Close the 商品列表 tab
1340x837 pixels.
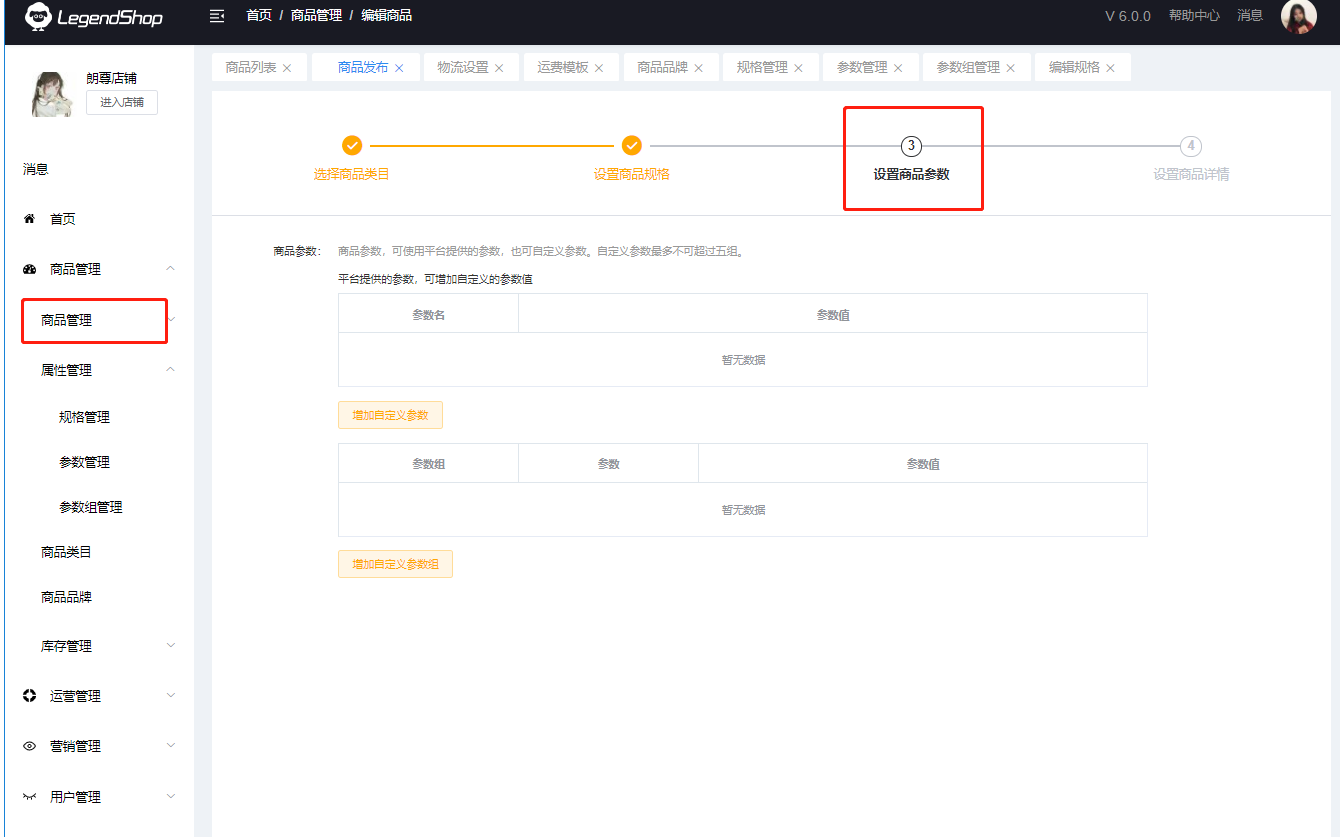point(287,68)
